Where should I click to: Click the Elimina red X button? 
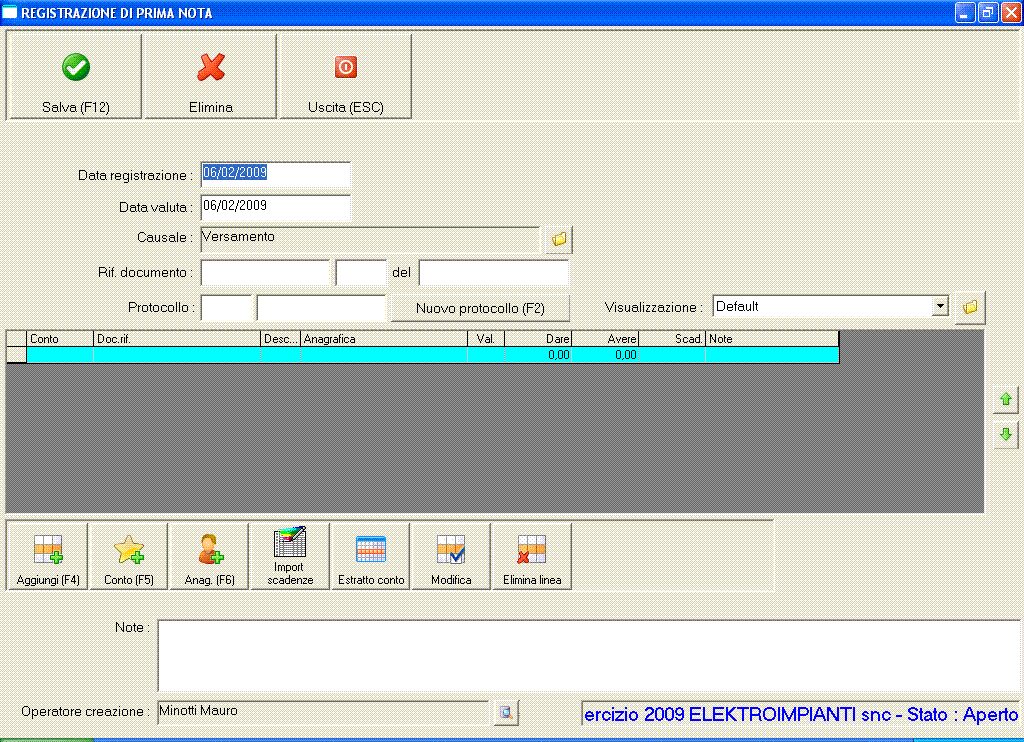210,76
